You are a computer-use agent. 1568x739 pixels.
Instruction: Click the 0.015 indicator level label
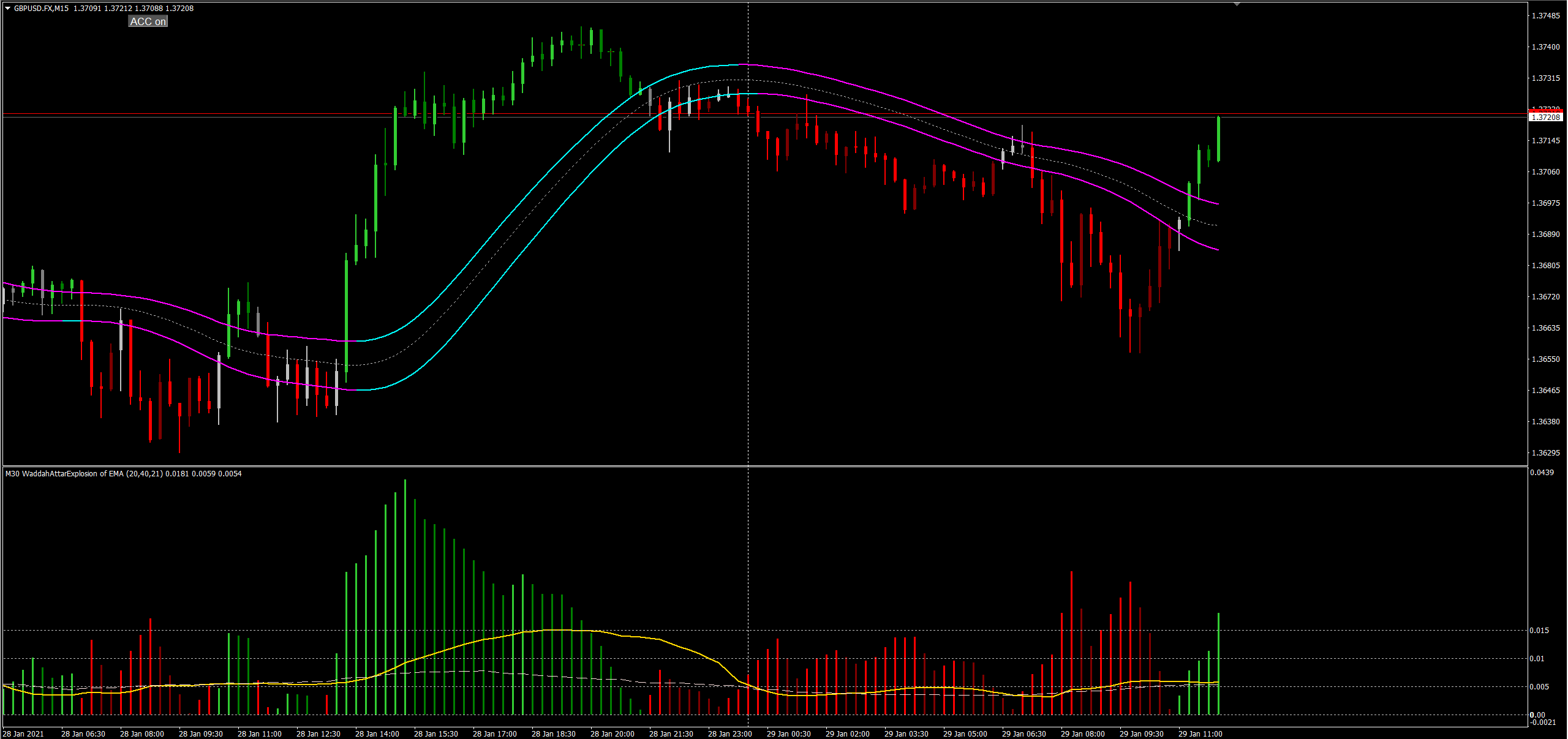point(1539,631)
